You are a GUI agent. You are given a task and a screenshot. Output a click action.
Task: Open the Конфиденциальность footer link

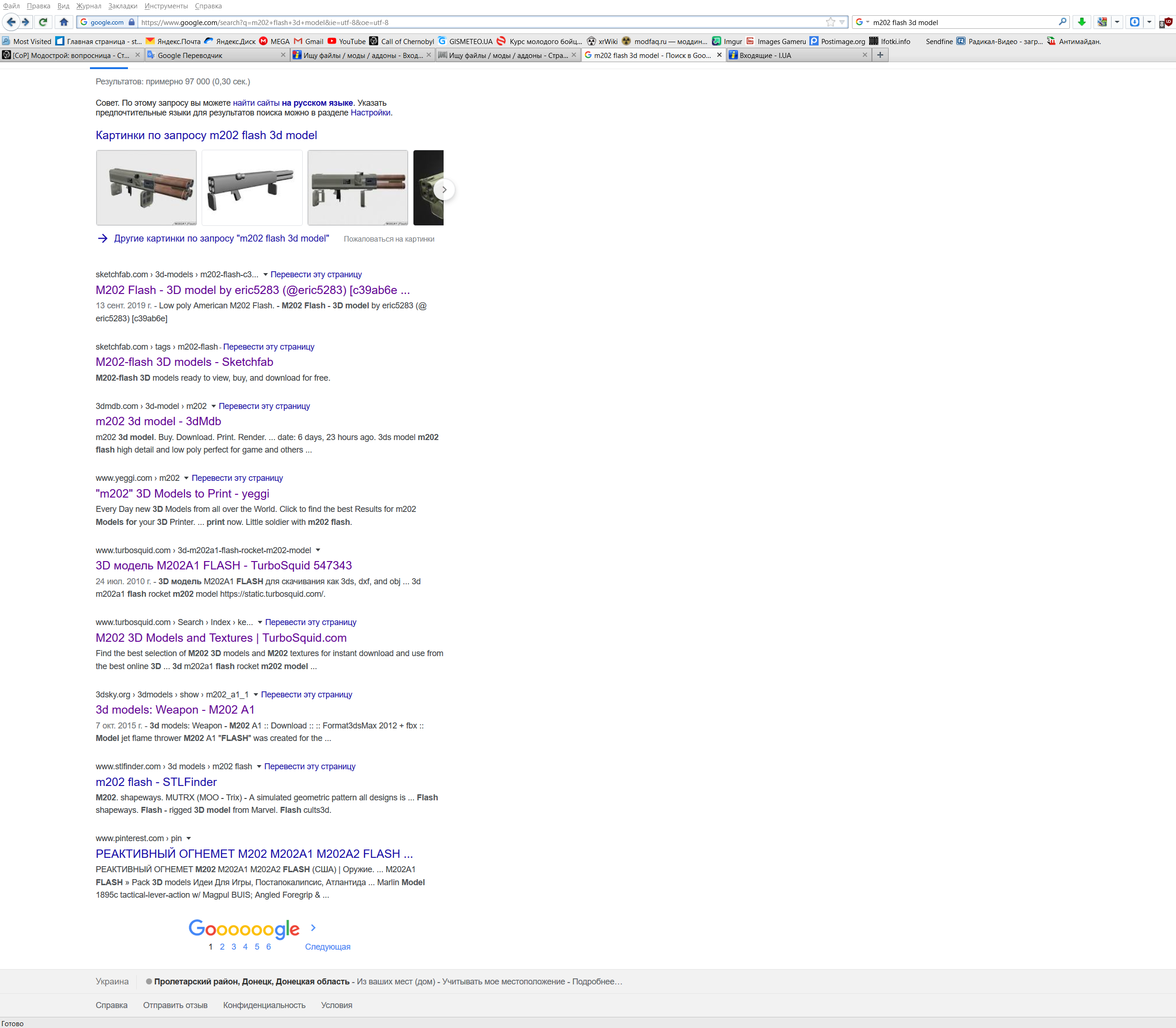264,1006
